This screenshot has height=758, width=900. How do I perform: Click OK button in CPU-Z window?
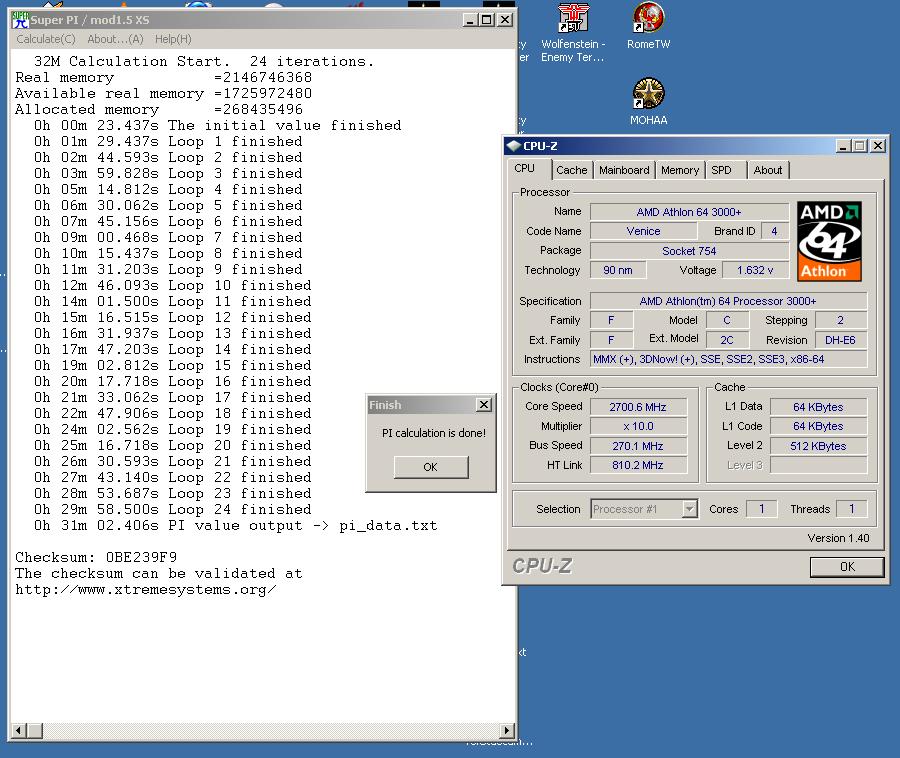click(847, 567)
